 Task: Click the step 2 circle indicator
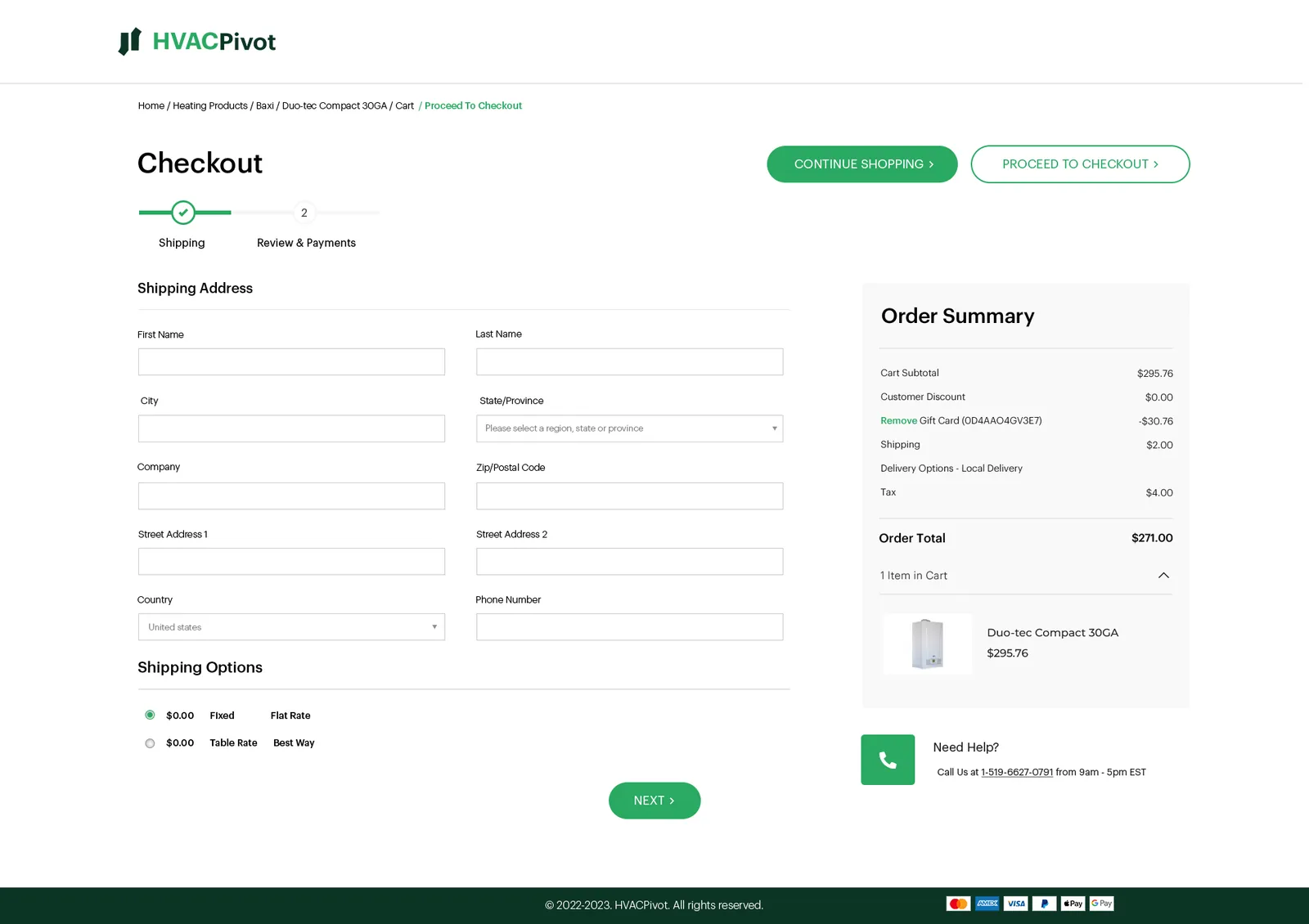(x=304, y=213)
